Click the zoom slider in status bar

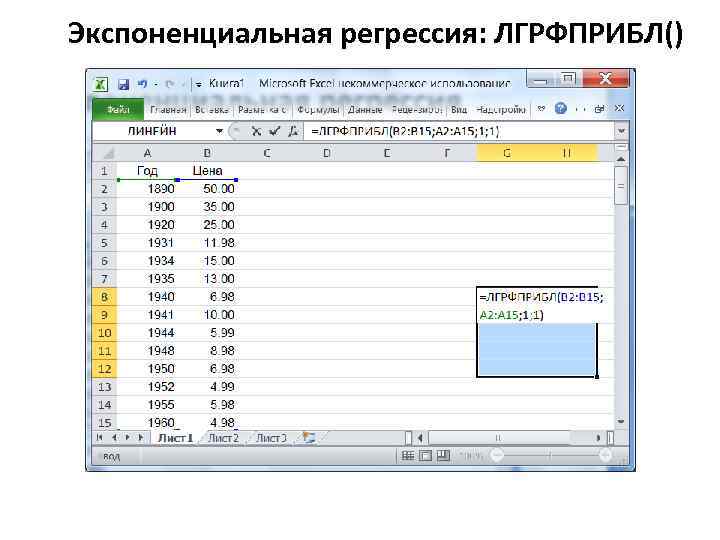[551, 456]
